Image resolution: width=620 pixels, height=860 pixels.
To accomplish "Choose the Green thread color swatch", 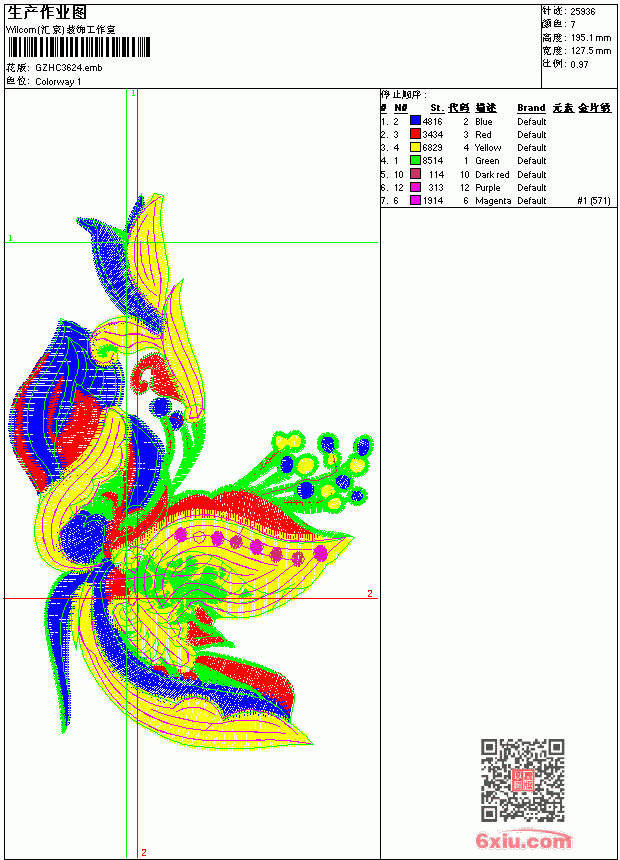I will [415, 160].
